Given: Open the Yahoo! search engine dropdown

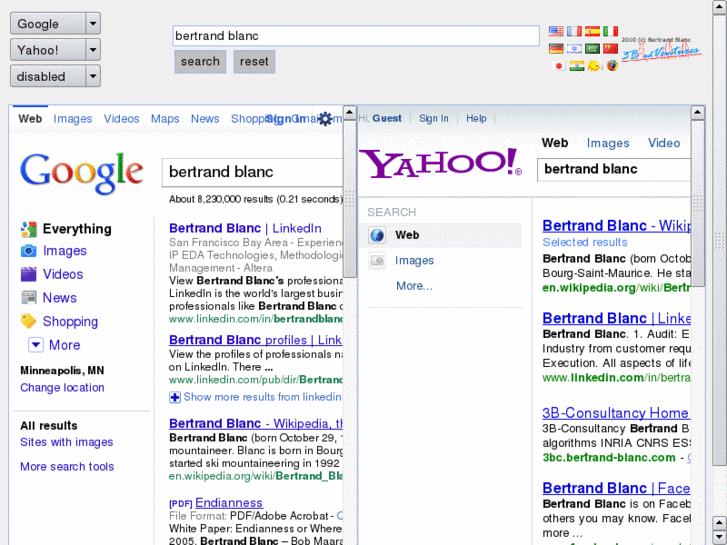Looking at the screenshot, I should tap(93, 50).
